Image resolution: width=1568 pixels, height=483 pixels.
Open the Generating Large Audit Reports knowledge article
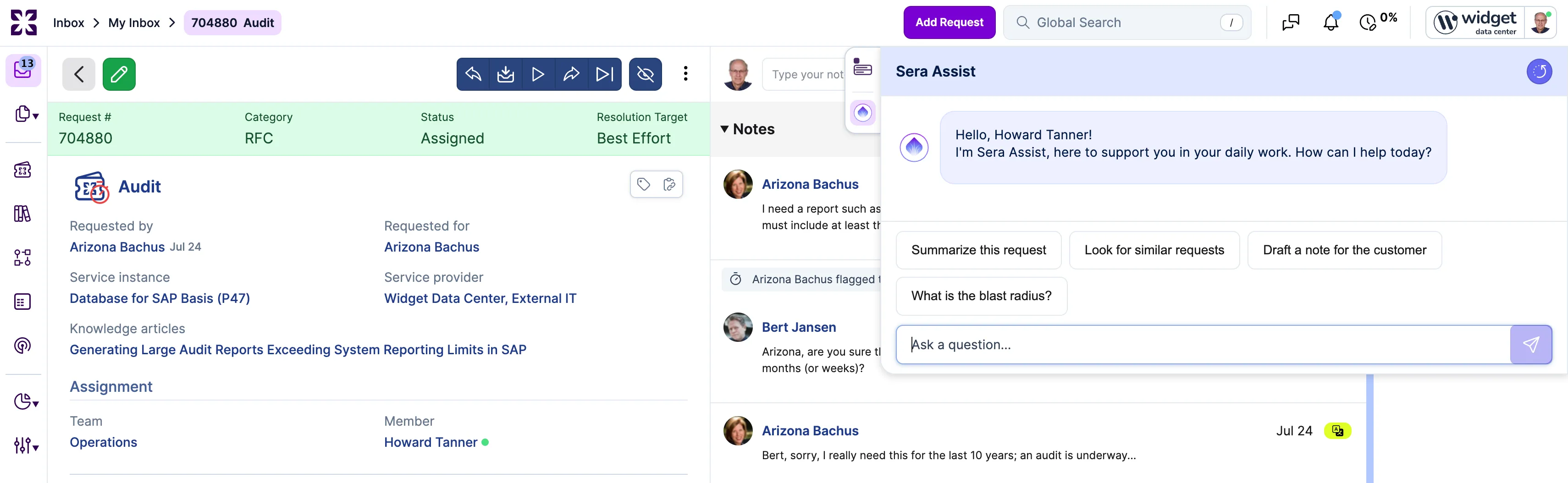click(298, 350)
